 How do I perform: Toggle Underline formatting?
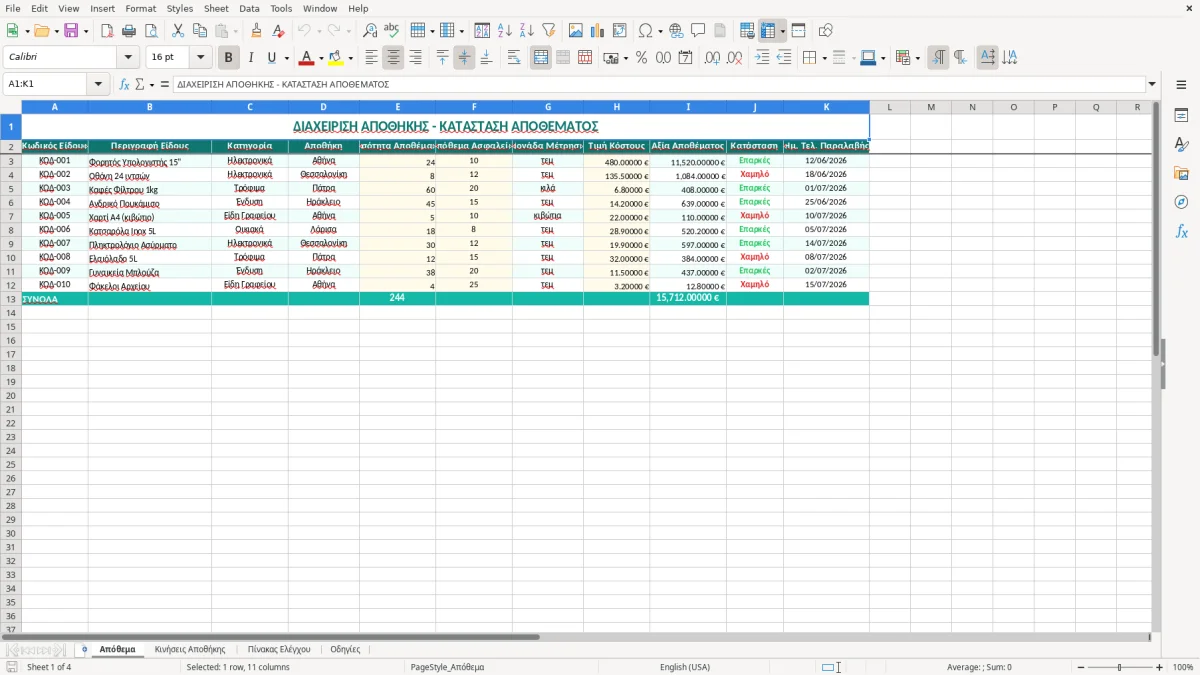[x=271, y=58]
